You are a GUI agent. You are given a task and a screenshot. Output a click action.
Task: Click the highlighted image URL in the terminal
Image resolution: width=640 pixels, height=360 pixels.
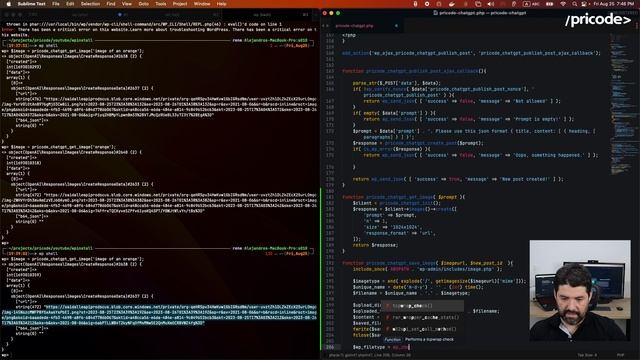point(159,315)
